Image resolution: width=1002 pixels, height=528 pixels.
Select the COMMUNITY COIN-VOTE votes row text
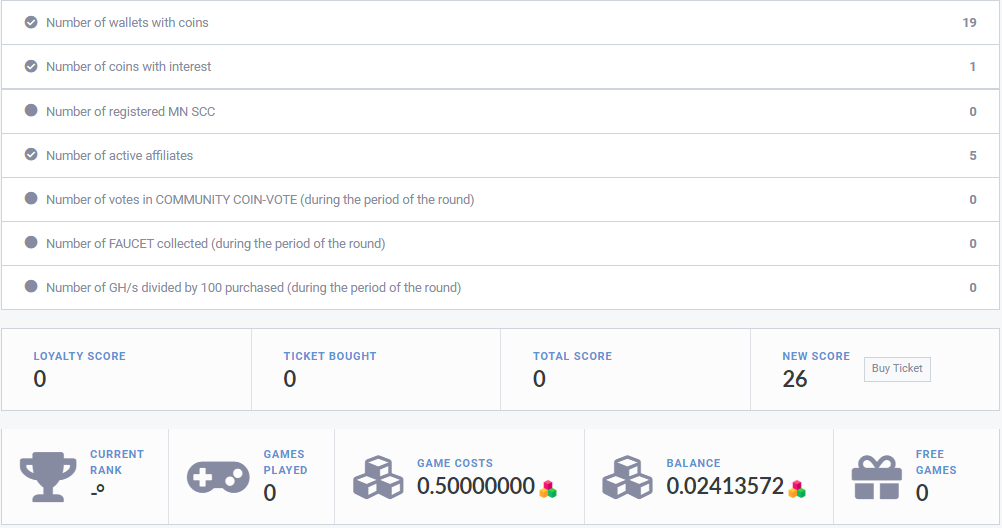(260, 199)
